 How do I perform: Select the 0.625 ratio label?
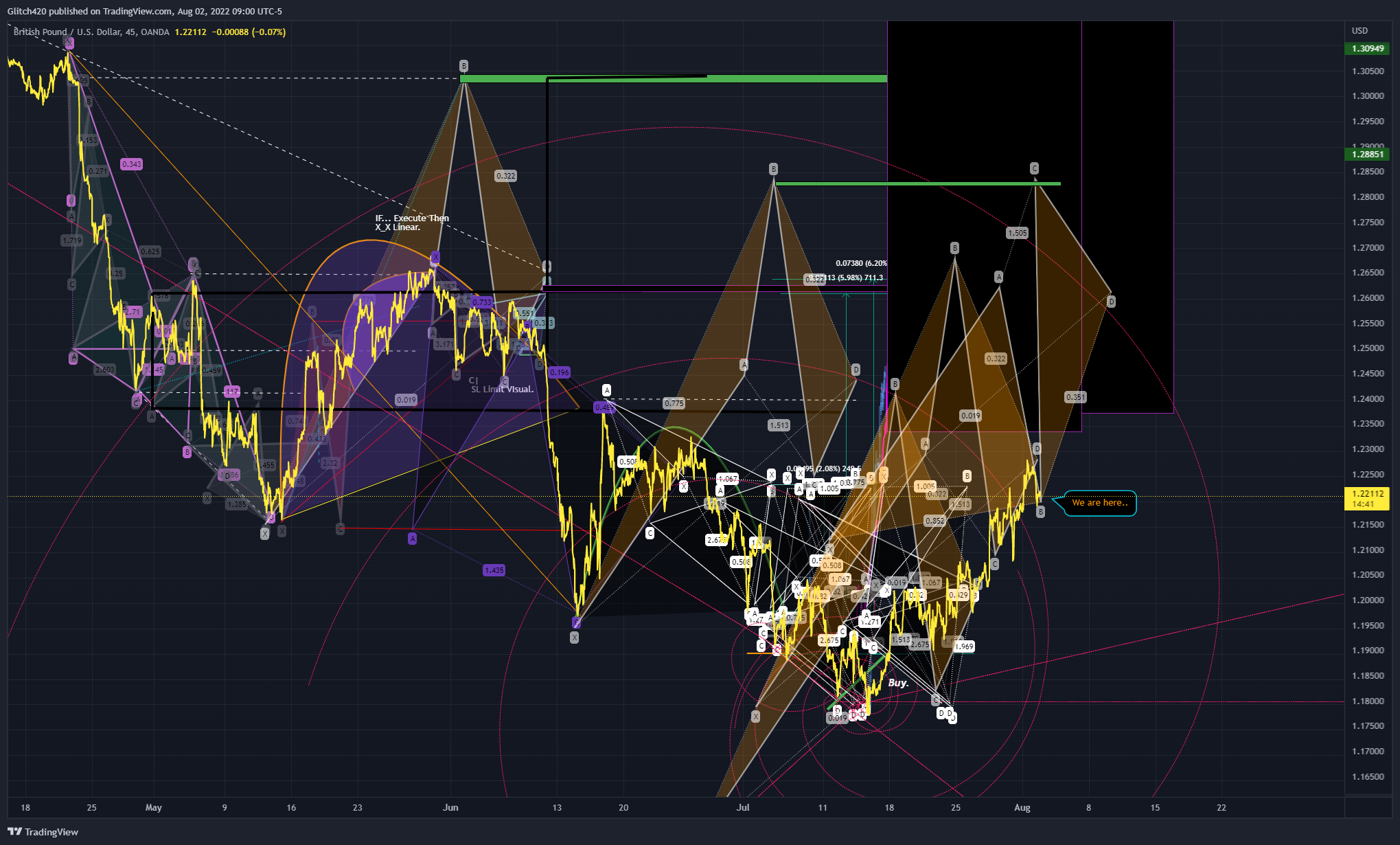(150, 251)
